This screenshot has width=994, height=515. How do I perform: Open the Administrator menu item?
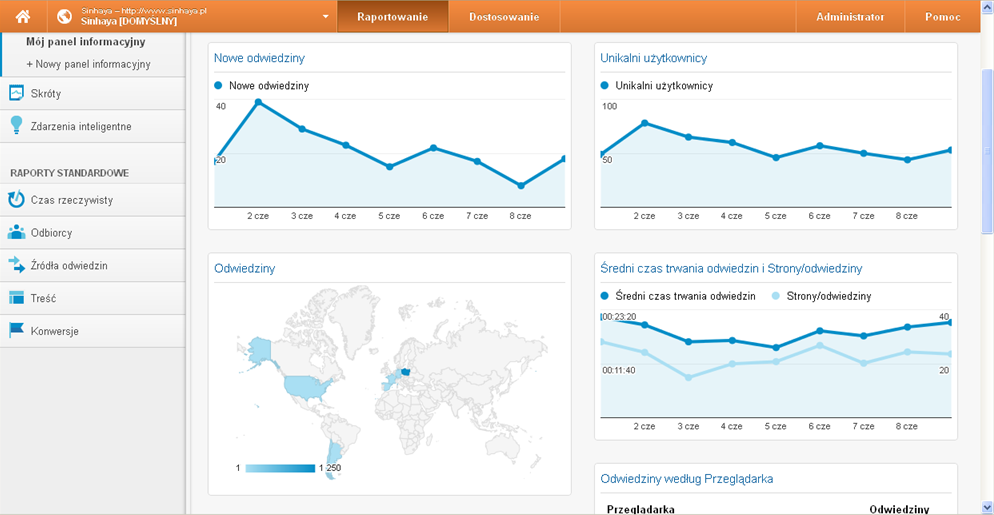pyautogui.click(x=850, y=17)
